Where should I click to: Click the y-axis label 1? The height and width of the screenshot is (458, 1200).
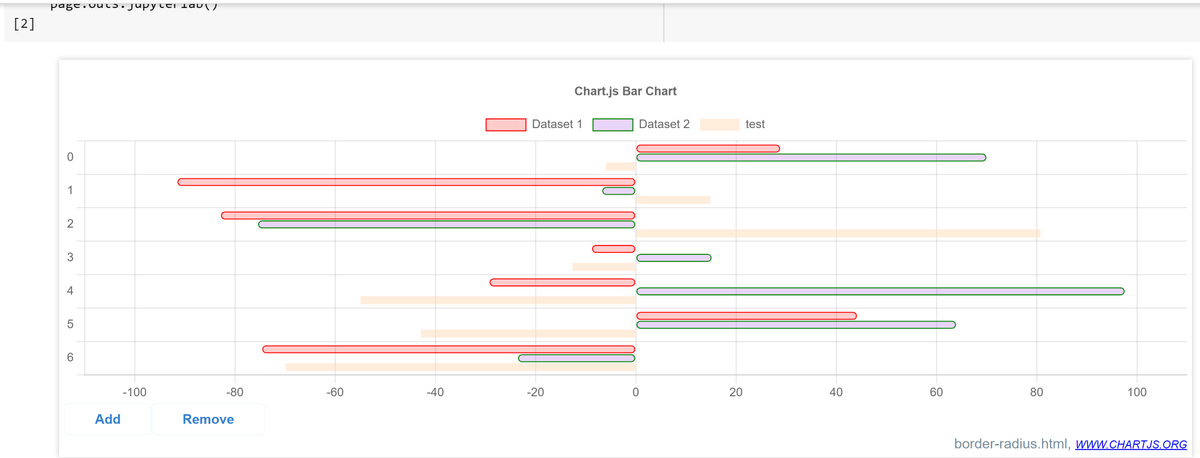70,191
